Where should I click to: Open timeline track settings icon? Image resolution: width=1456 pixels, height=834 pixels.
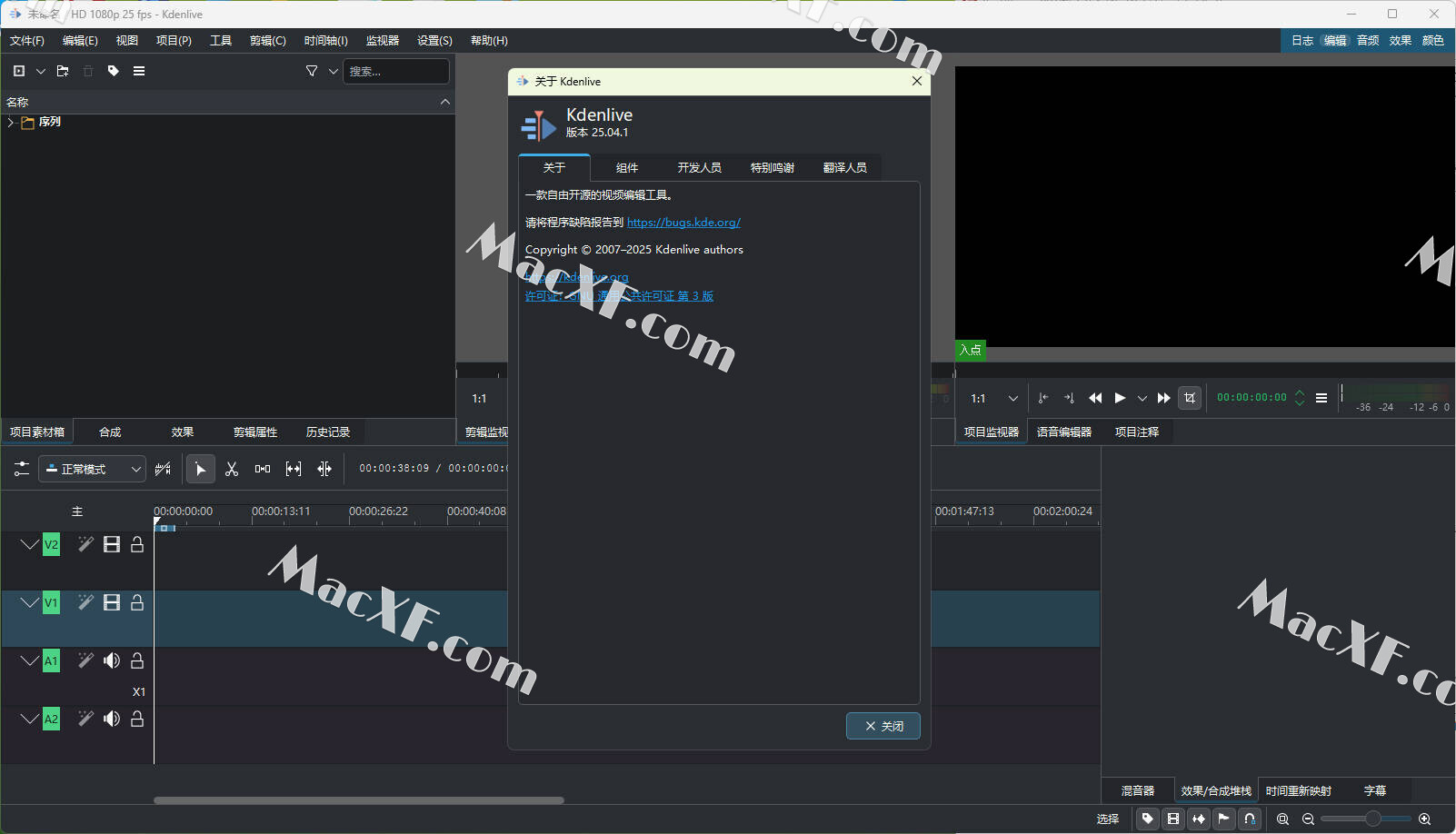pos(22,469)
